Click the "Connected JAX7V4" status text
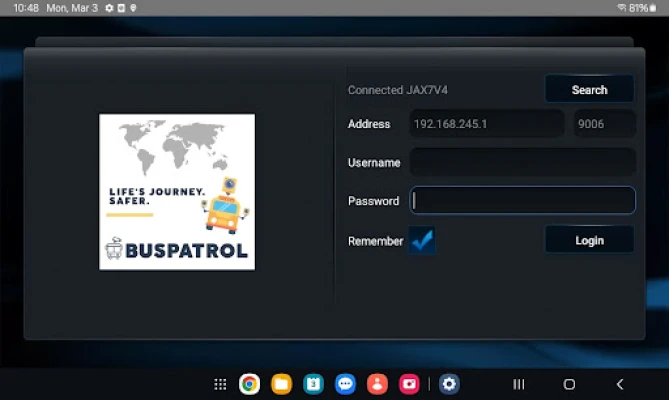 click(398, 90)
